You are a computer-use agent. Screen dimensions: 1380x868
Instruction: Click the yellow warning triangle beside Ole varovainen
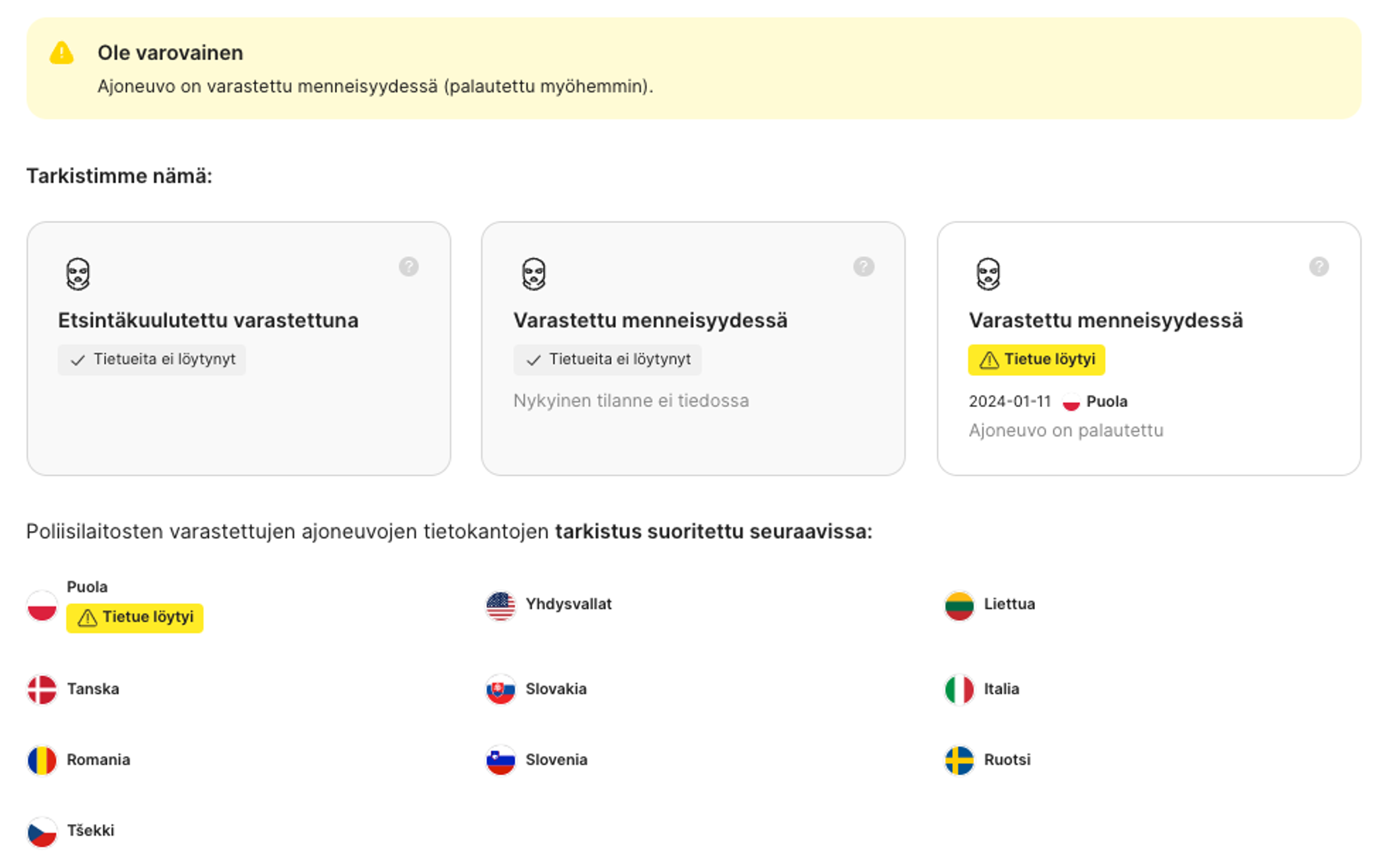pyautogui.click(x=61, y=53)
